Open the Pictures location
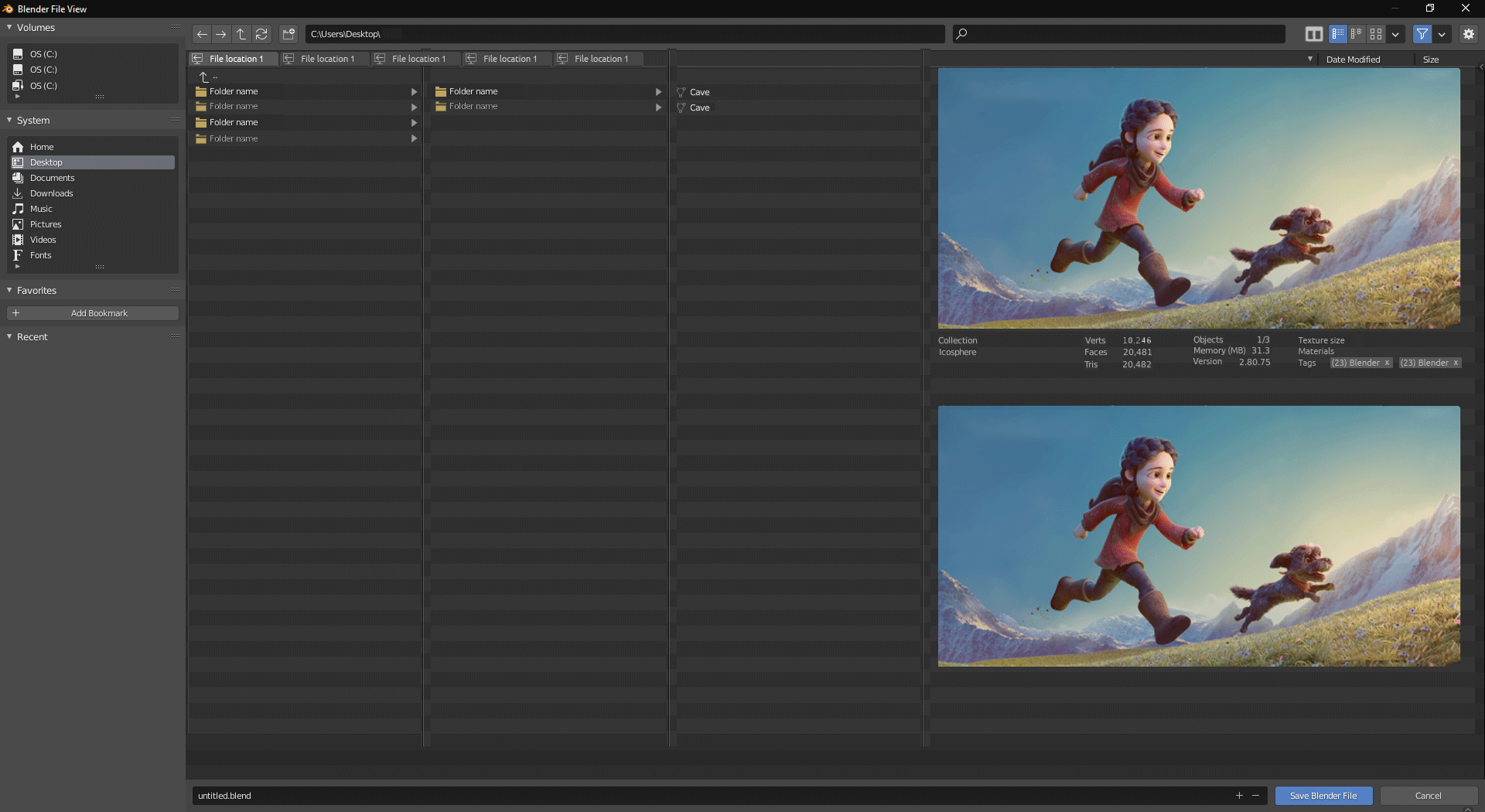 pos(92,224)
